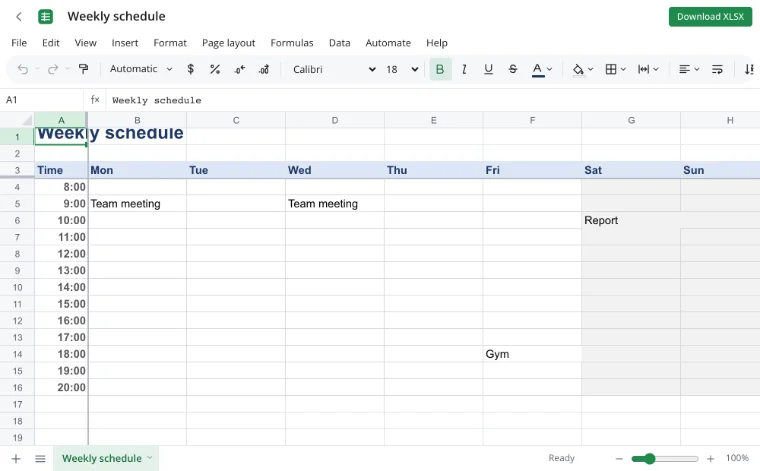760x471 pixels.
Task: Expand undo history dropdown arrow
Action: (x=37, y=69)
